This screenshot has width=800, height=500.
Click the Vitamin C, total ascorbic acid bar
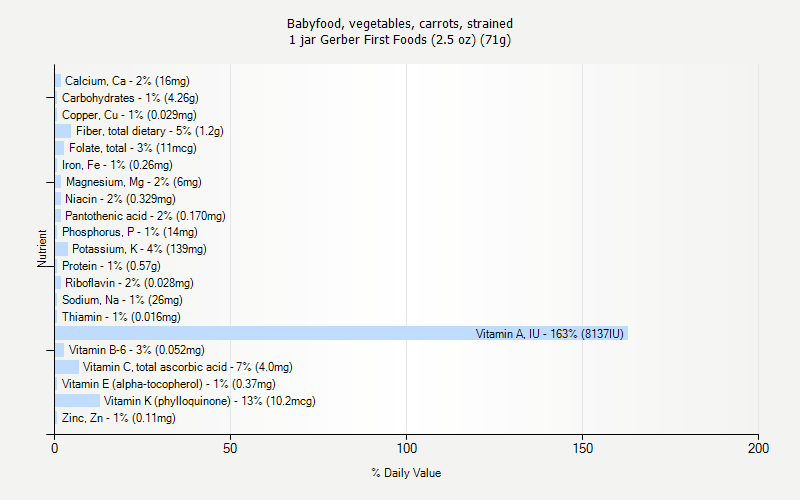67,367
